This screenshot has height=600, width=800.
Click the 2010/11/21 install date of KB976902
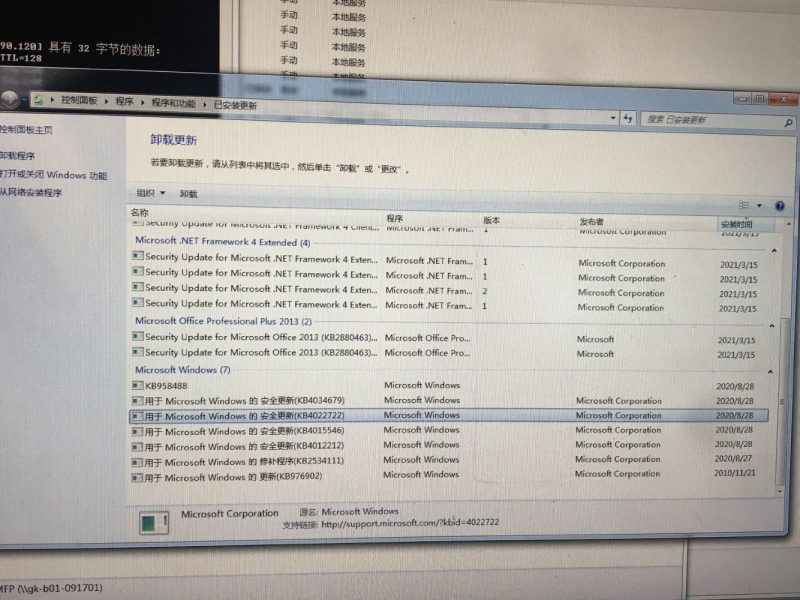tap(735, 473)
